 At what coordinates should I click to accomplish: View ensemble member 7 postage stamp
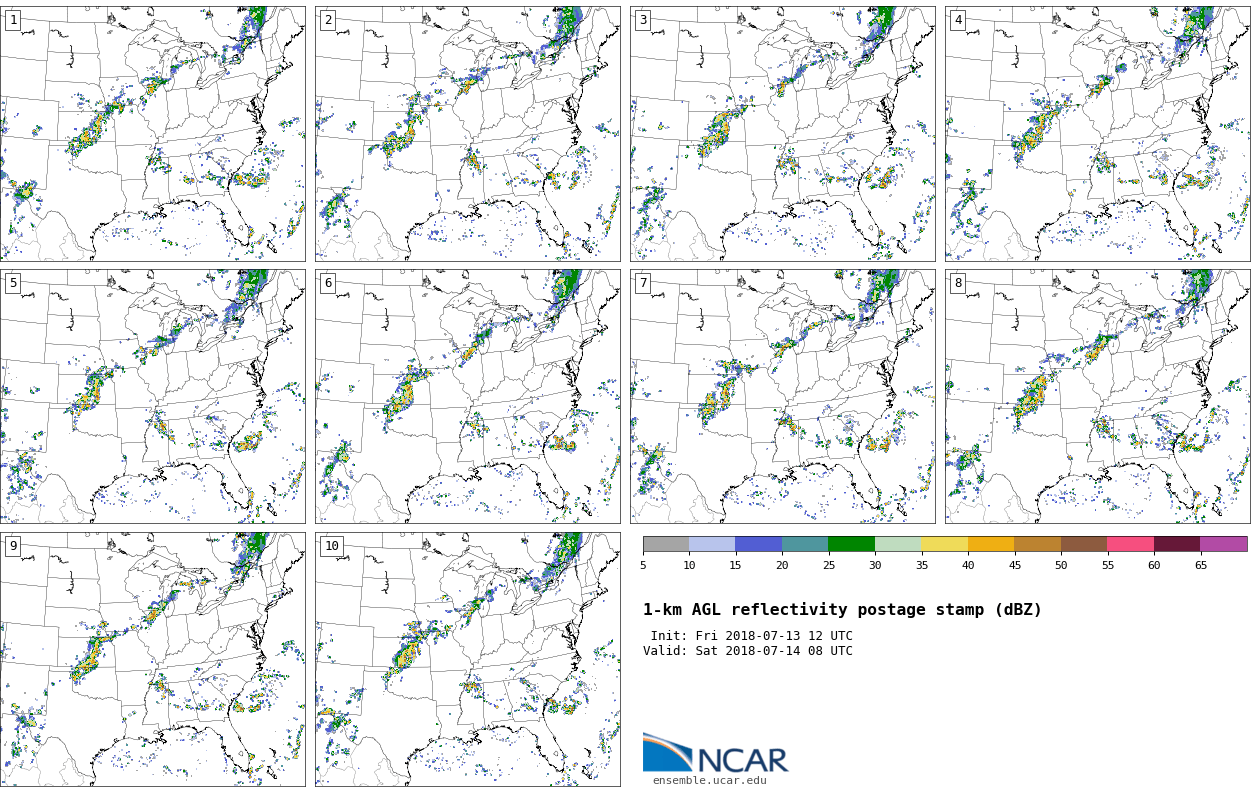[783, 397]
